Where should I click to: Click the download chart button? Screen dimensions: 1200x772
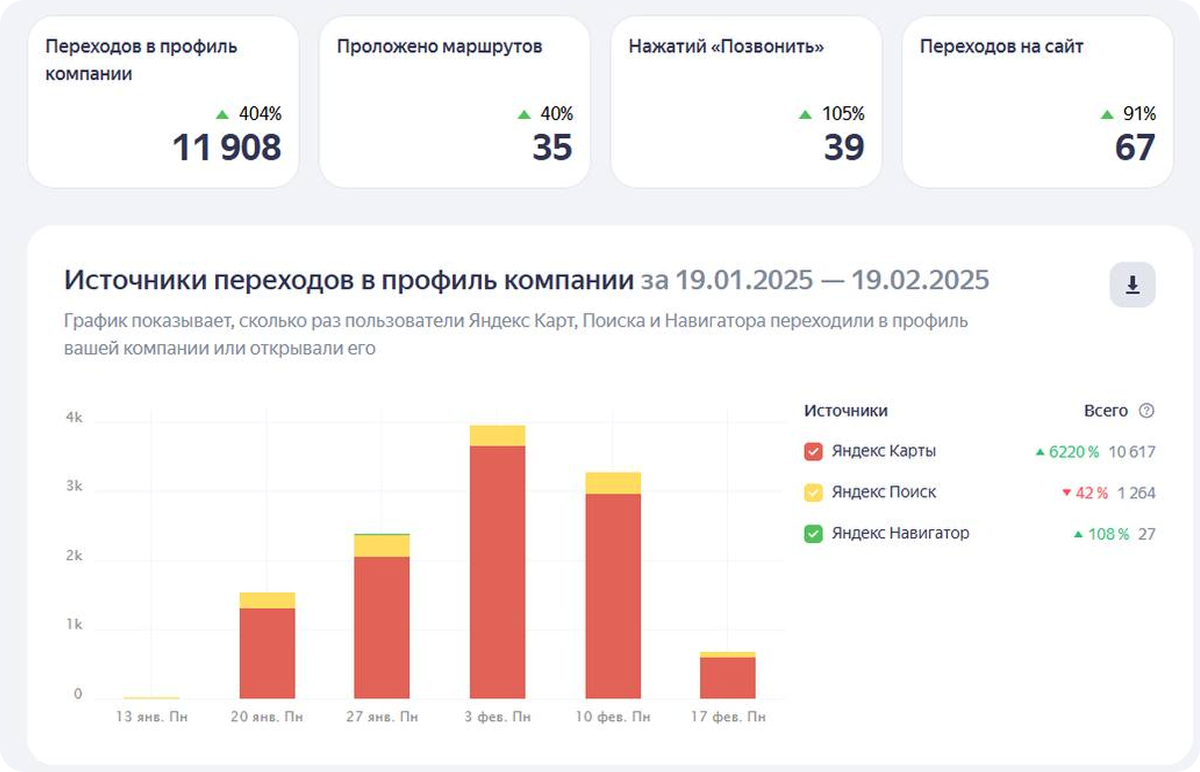pyautogui.click(x=1132, y=285)
